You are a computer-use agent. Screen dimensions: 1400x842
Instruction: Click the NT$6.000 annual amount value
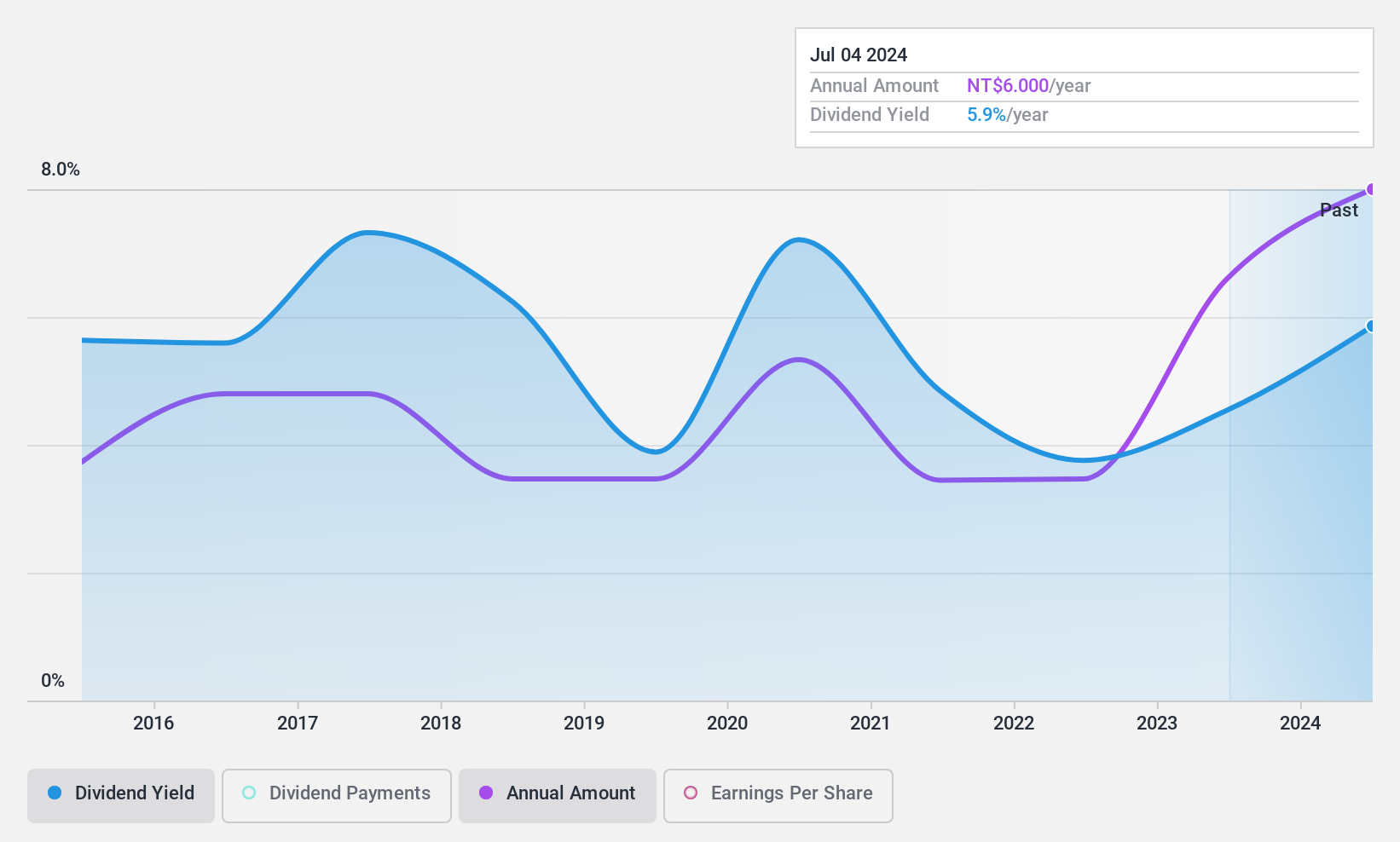pyautogui.click(x=1008, y=85)
